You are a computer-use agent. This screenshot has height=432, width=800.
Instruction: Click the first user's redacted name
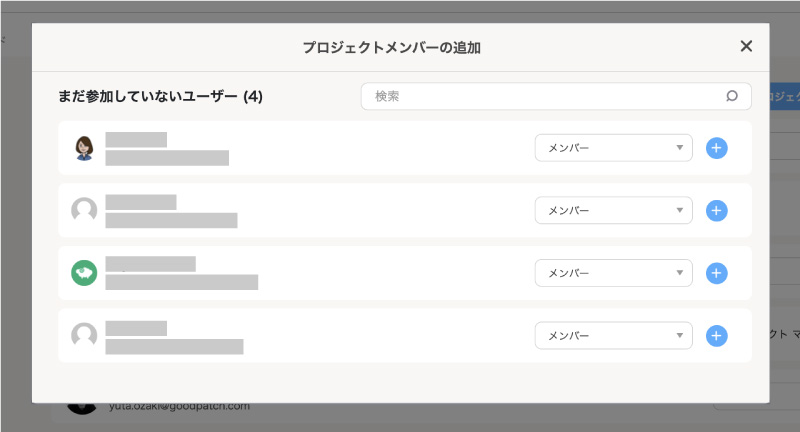coord(136,140)
